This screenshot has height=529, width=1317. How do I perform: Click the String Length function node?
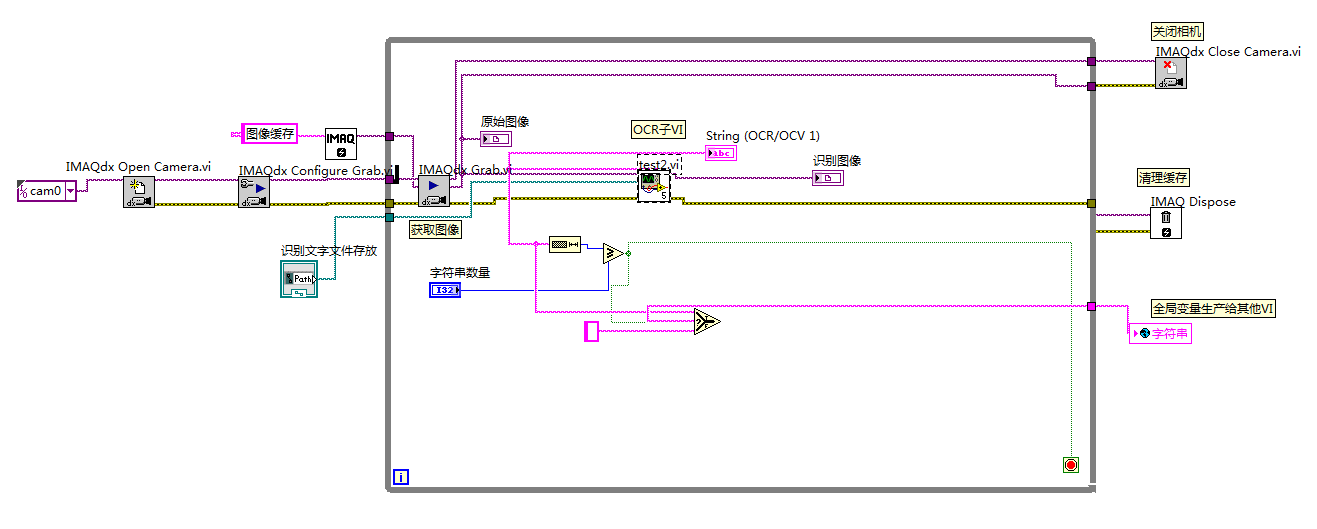click(x=565, y=245)
